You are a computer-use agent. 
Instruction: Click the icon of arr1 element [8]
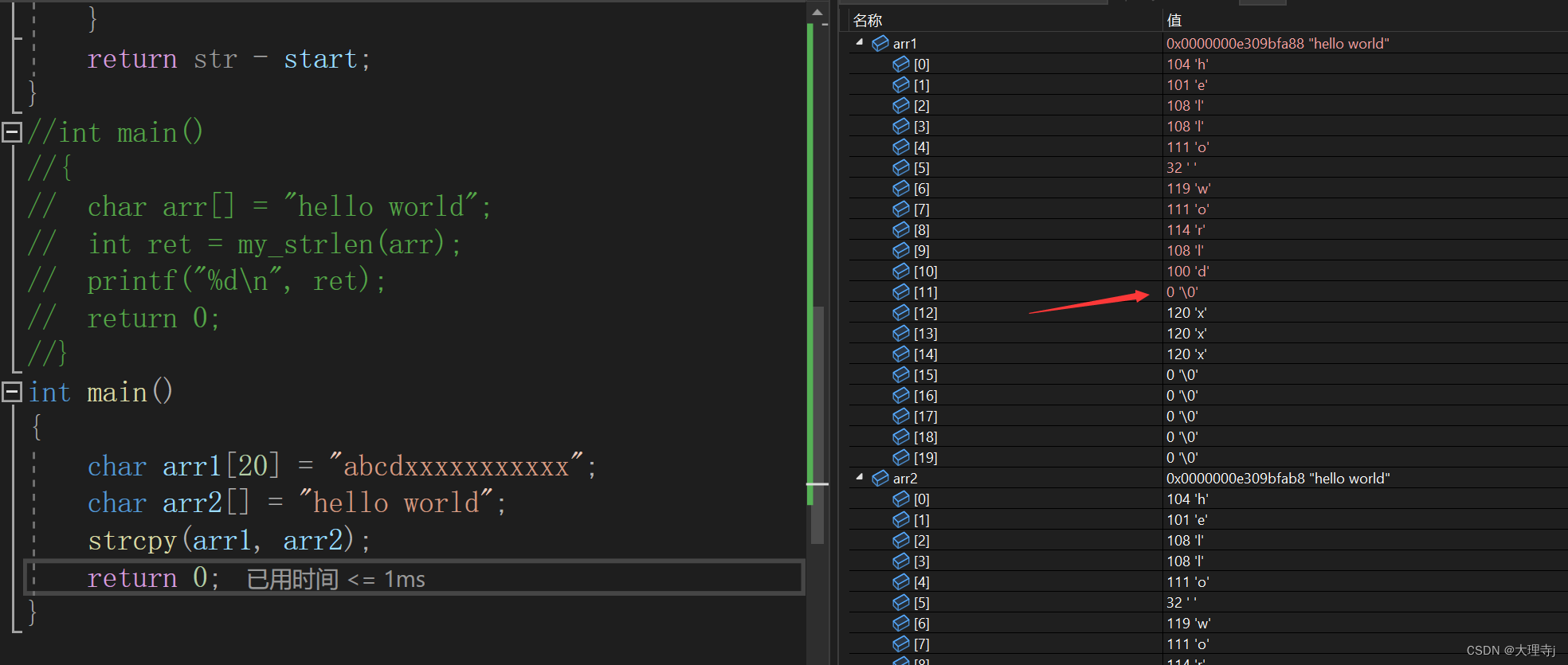901,229
